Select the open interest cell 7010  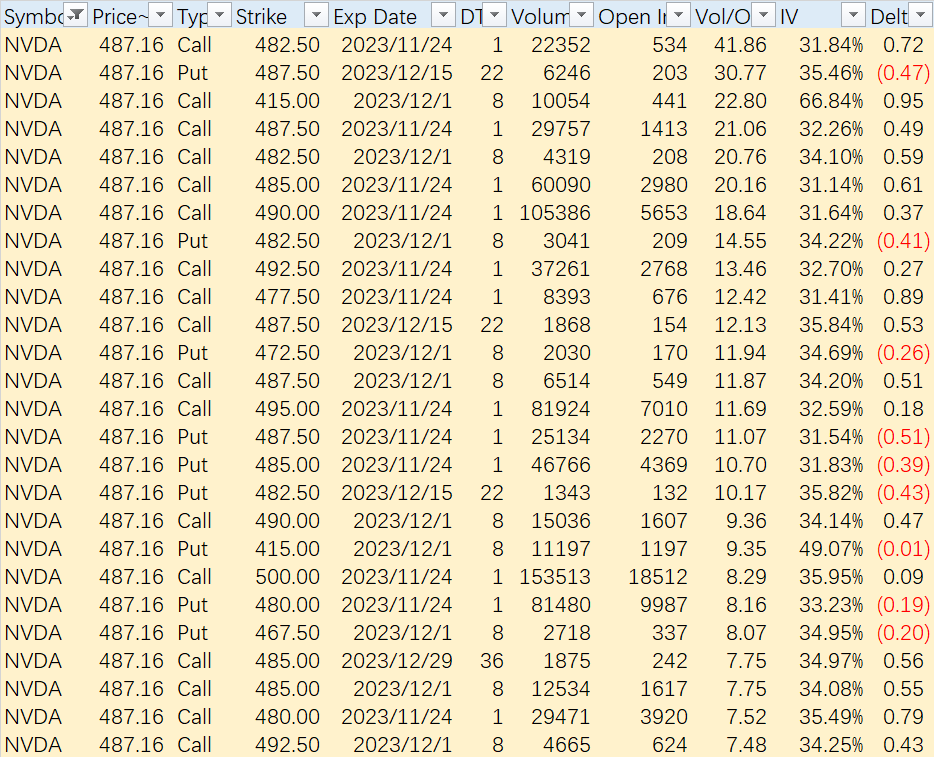pyautogui.click(x=664, y=409)
